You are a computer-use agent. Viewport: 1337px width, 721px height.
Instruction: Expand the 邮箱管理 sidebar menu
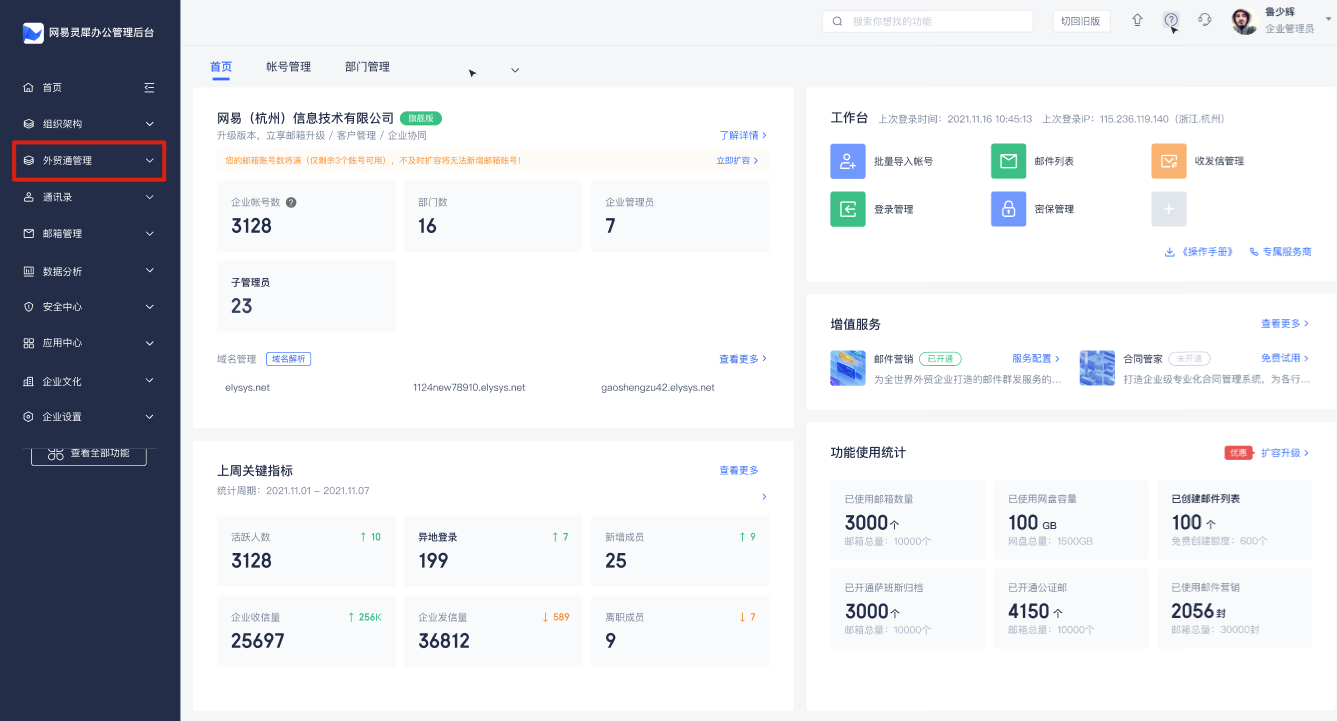tap(89, 234)
